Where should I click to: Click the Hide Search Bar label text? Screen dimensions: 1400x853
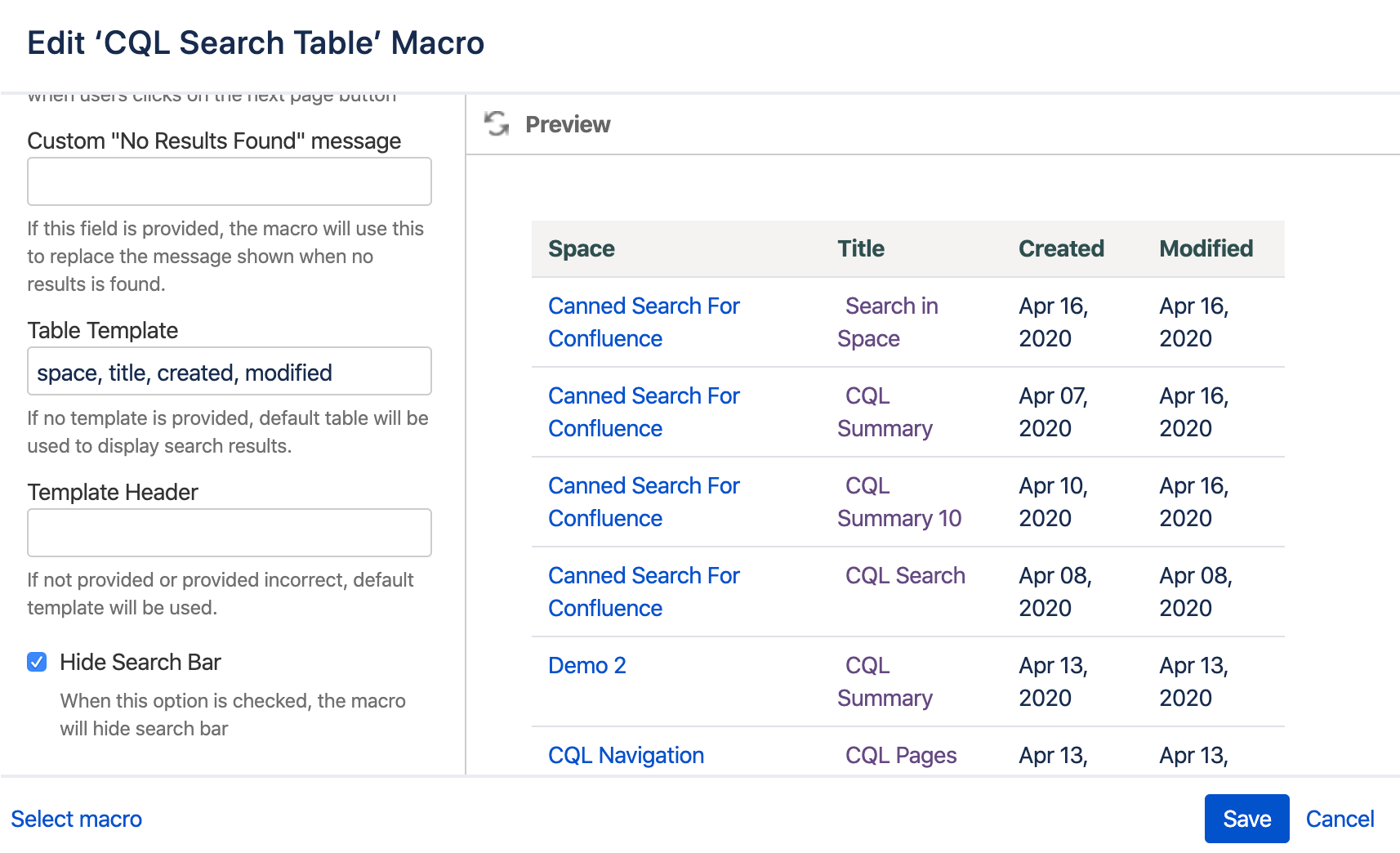140,662
